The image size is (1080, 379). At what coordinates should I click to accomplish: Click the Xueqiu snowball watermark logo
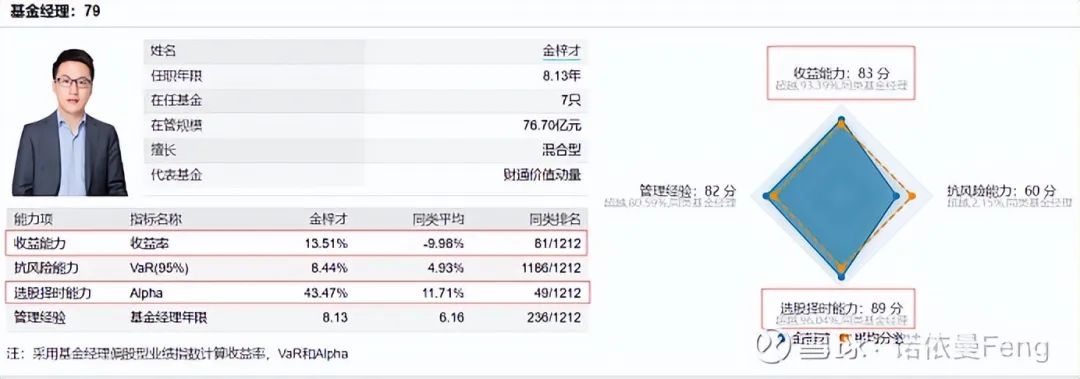tap(772, 347)
